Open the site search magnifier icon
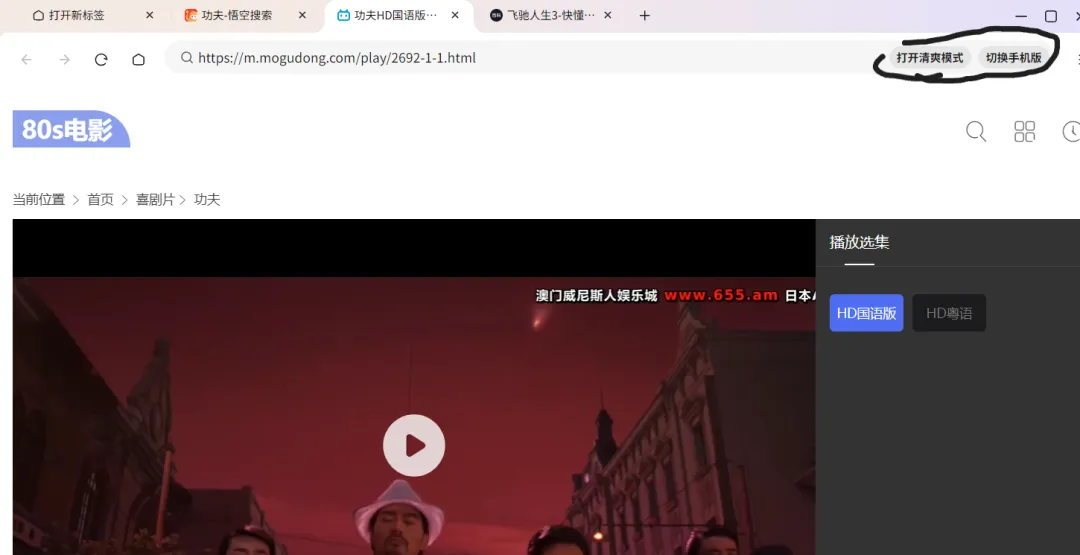The width and height of the screenshot is (1080, 555). coord(976,131)
